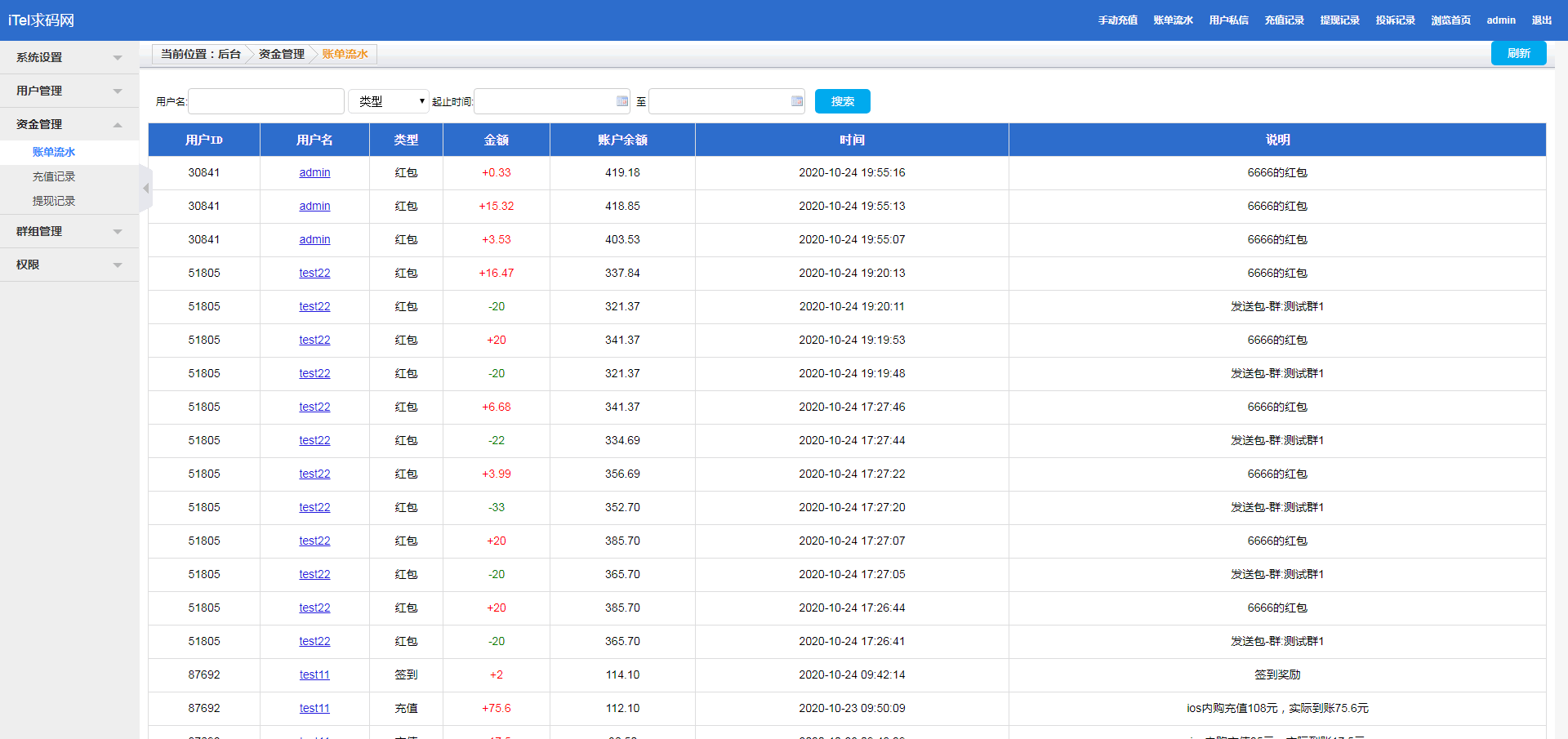Select 充值记录 in the sidebar
Image resolution: width=1568 pixels, height=739 pixels.
click(54, 177)
